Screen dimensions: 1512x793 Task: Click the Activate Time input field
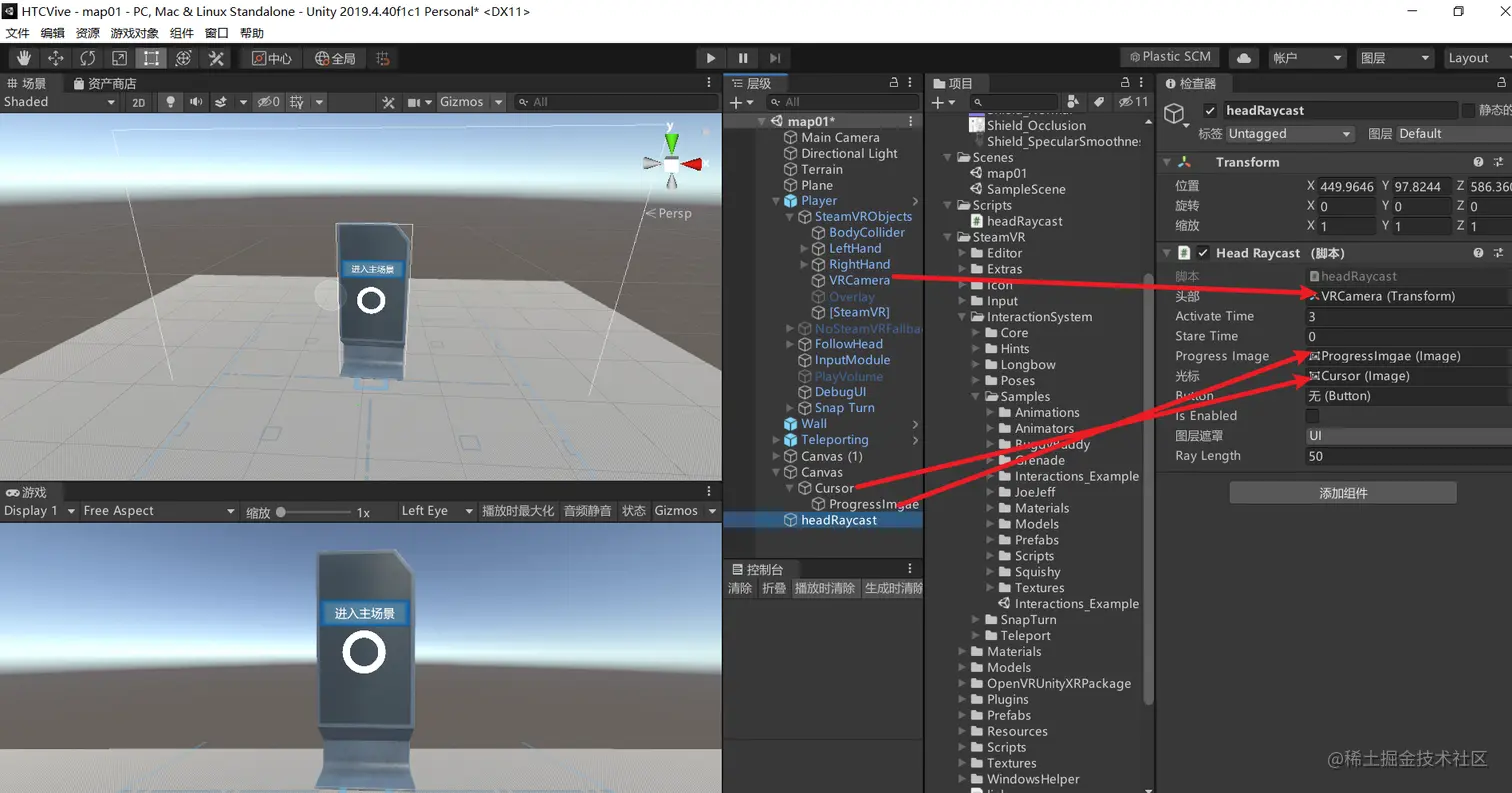[1409, 316]
